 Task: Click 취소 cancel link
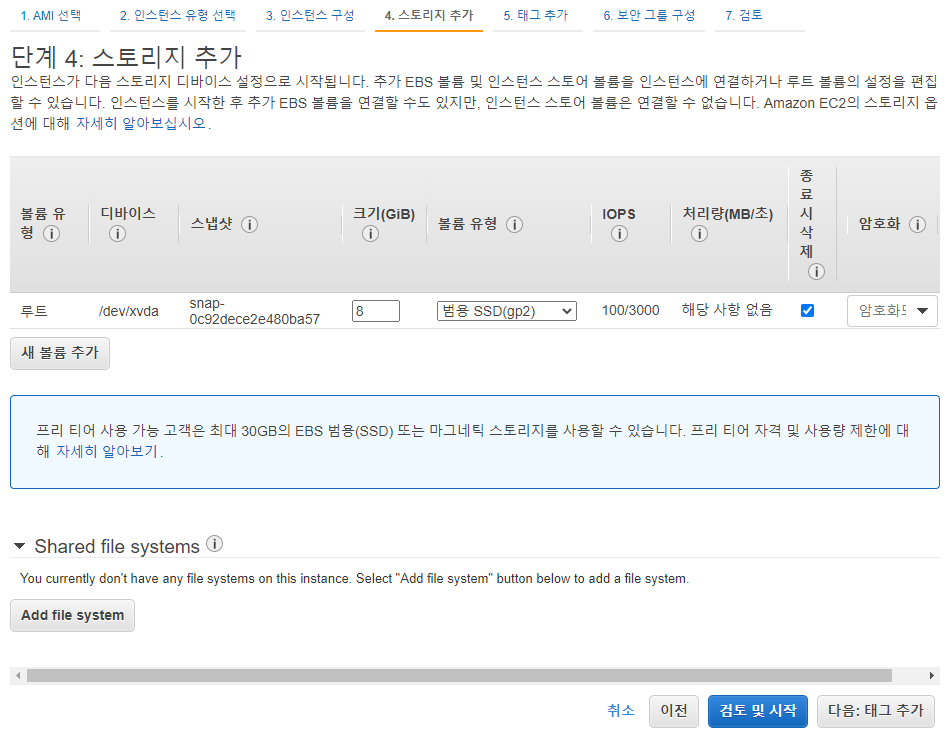pos(621,710)
